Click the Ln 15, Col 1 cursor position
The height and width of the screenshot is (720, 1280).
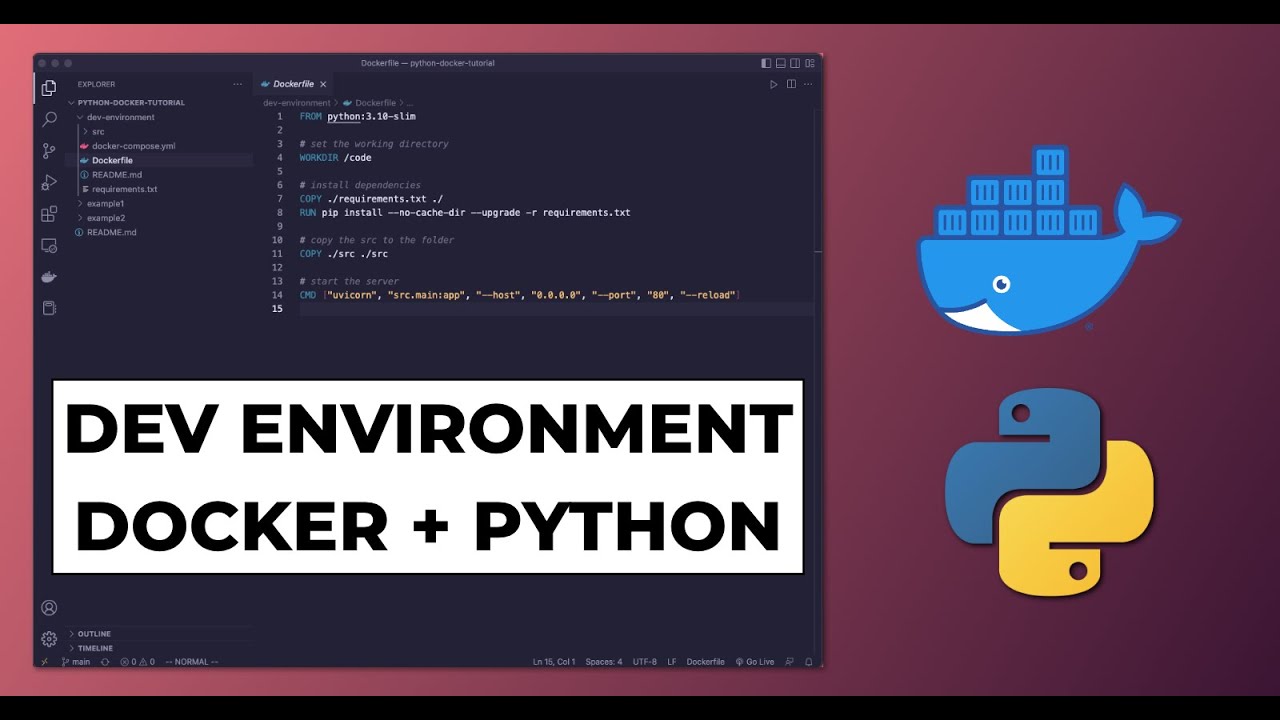[x=554, y=662]
